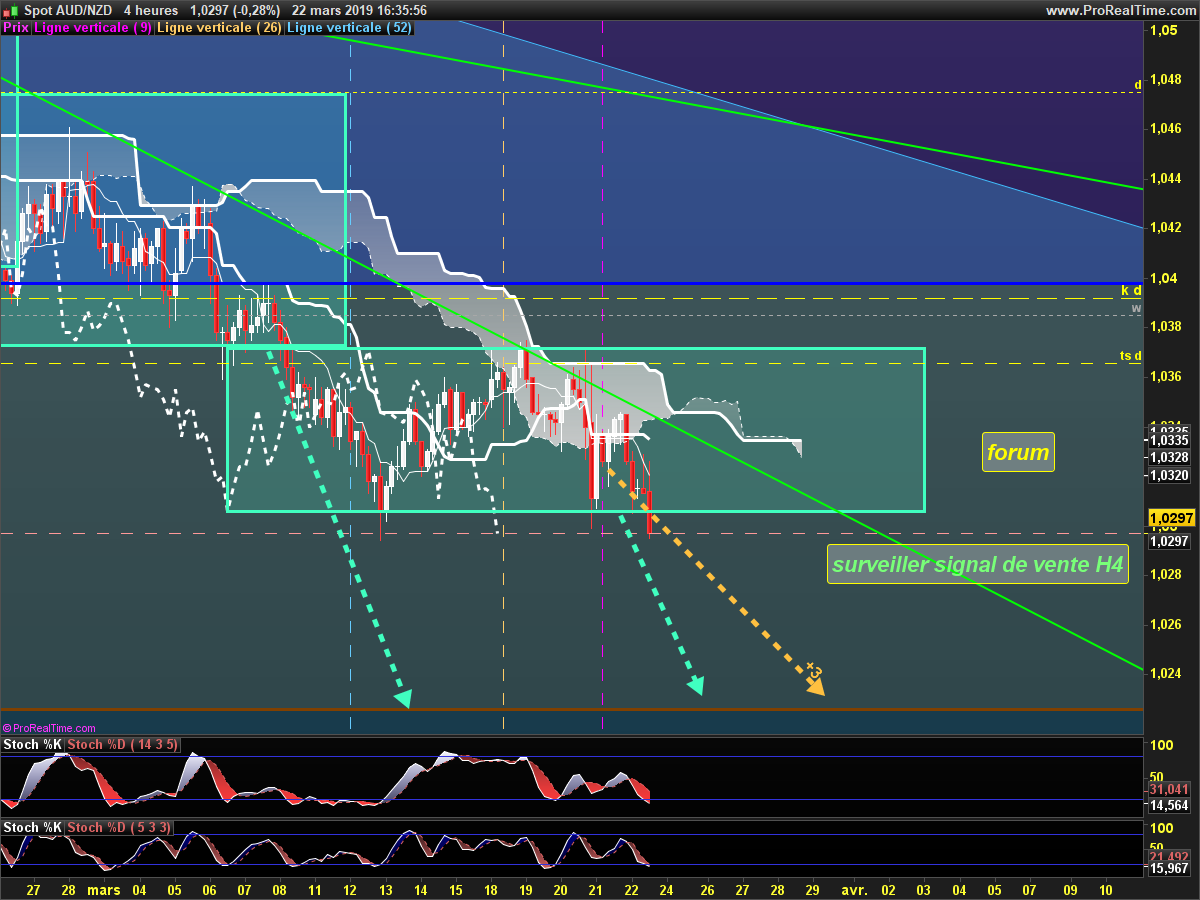
Task: Select the Ligne verticale (52) label
Action: pos(349,28)
